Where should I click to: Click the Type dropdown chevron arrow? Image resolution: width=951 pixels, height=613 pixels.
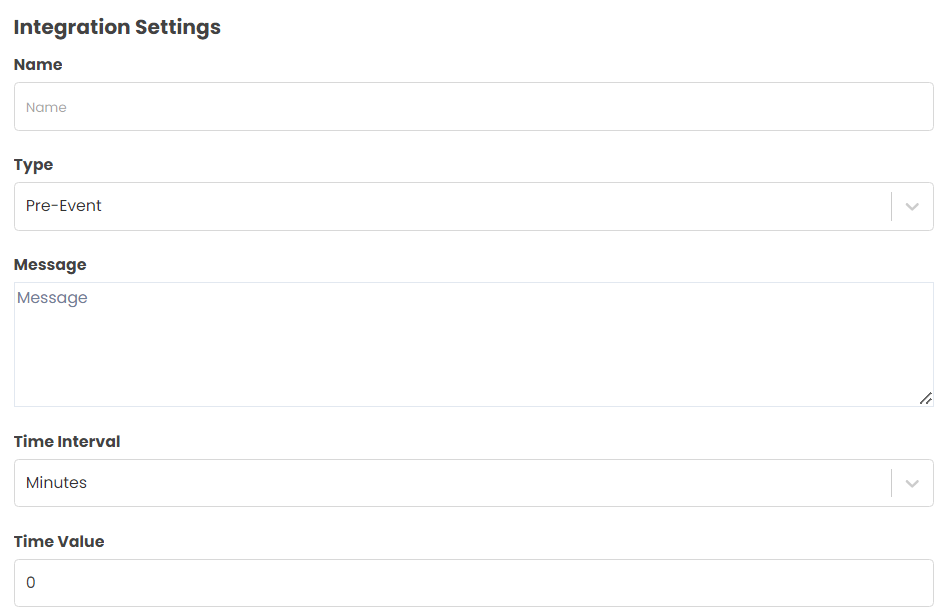pyautogui.click(x=912, y=207)
